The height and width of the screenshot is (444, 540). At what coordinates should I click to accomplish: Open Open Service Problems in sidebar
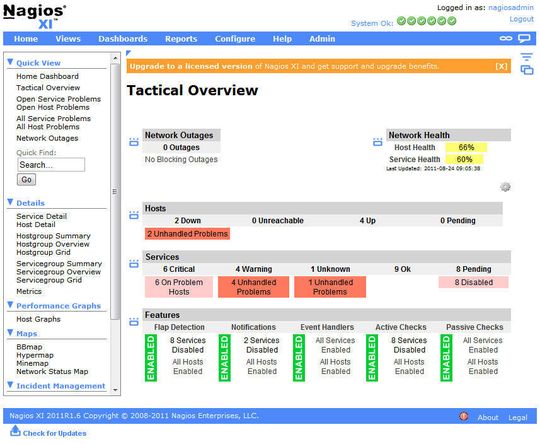[59, 99]
